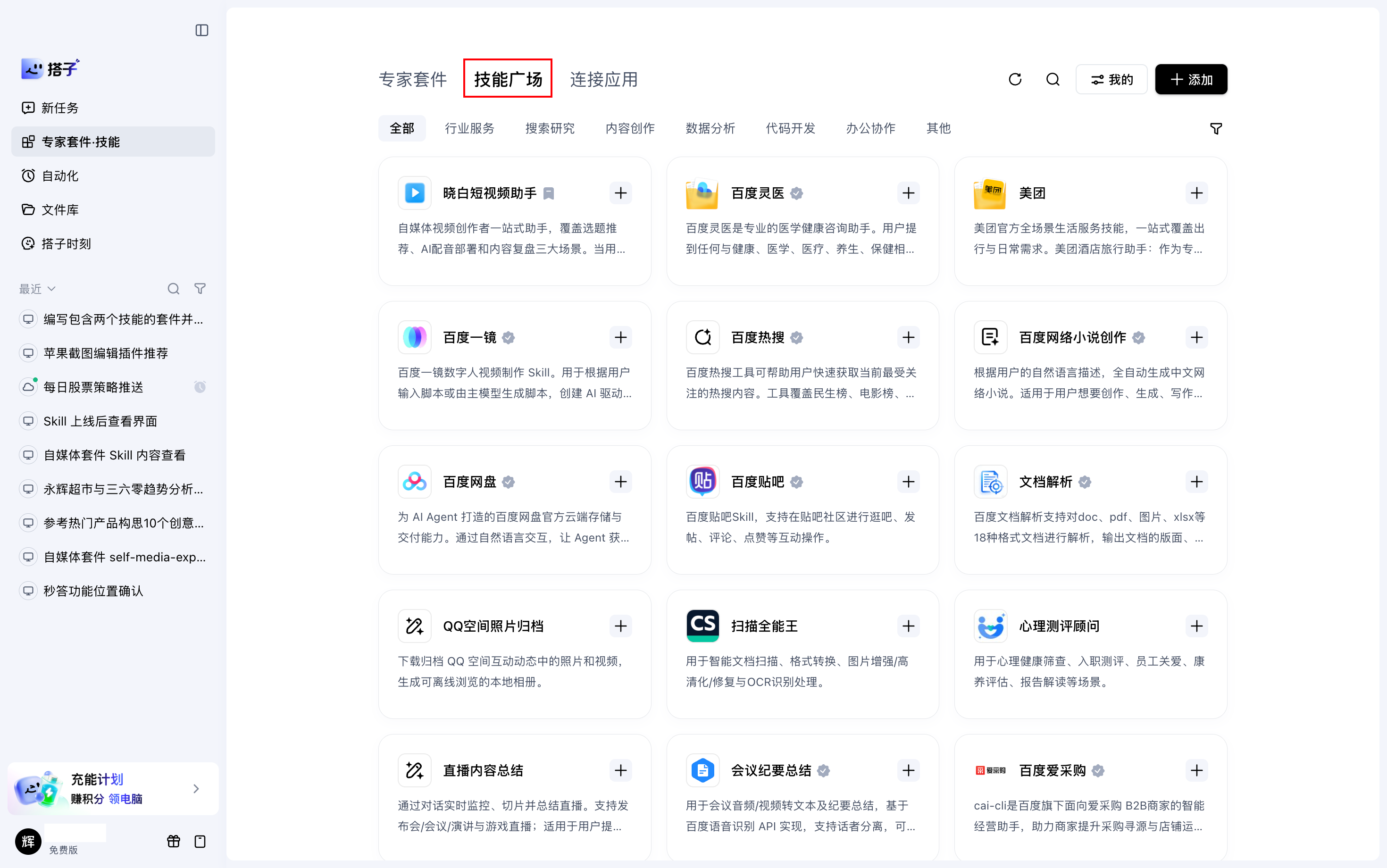Select the 技能广场 tab
The image size is (1387, 868).
pos(508,79)
